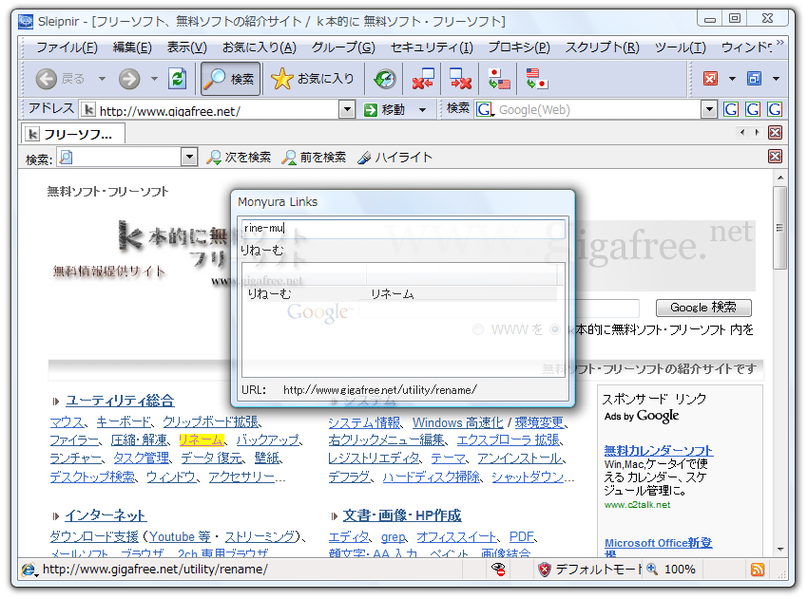
Task: Click the 移動 go button
Action: pyautogui.click(x=384, y=110)
